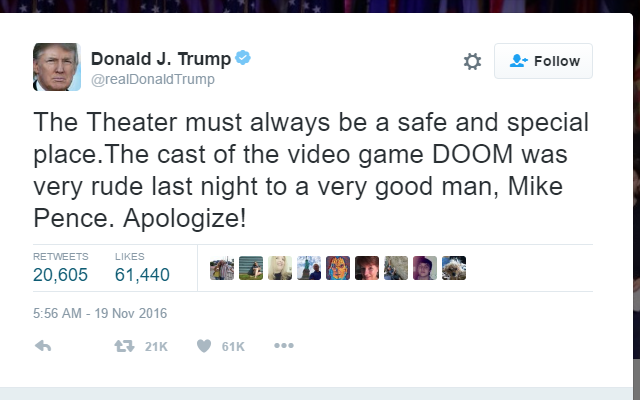
Task: Open the dog photo liker avatar
Action: click(x=454, y=268)
